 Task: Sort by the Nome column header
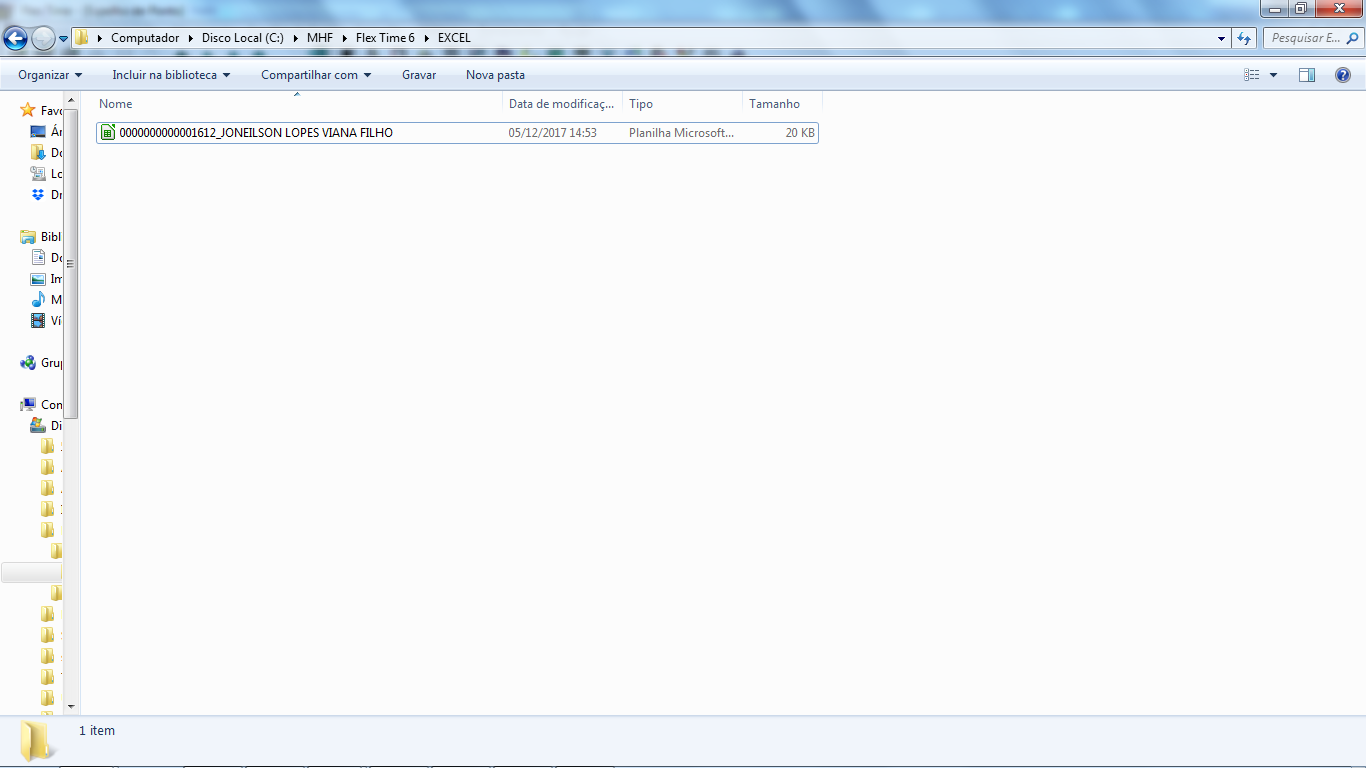[x=298, y=104]
